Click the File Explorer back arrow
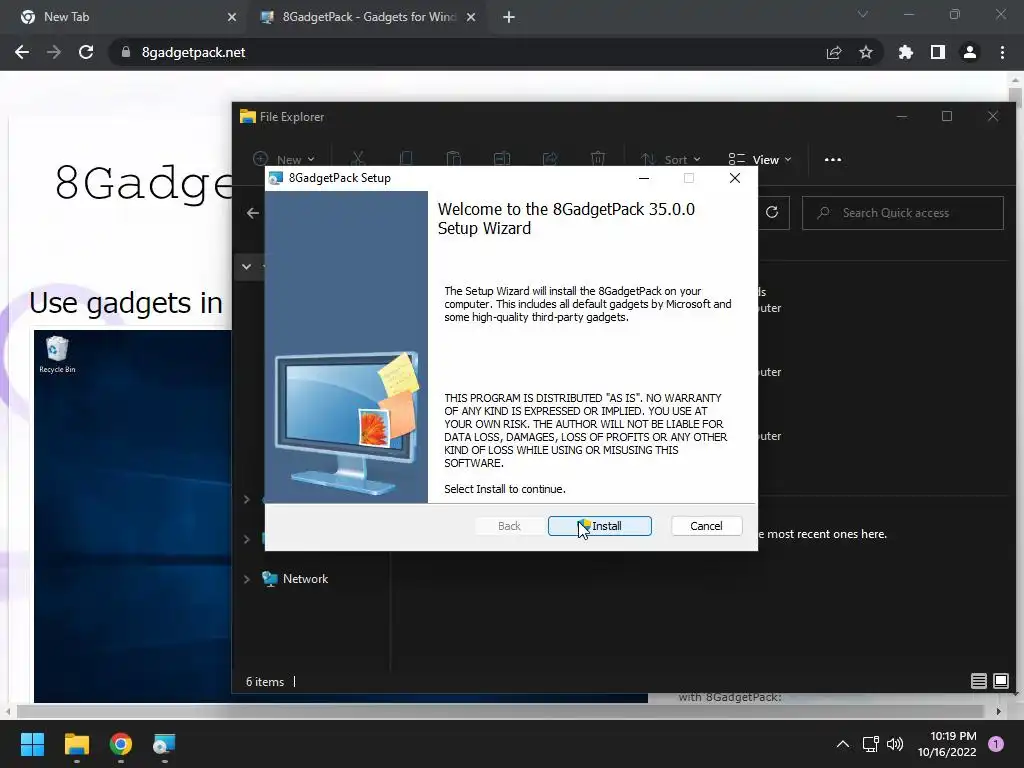The width and height of the screenshot is (1024, 768). (253, 213)
